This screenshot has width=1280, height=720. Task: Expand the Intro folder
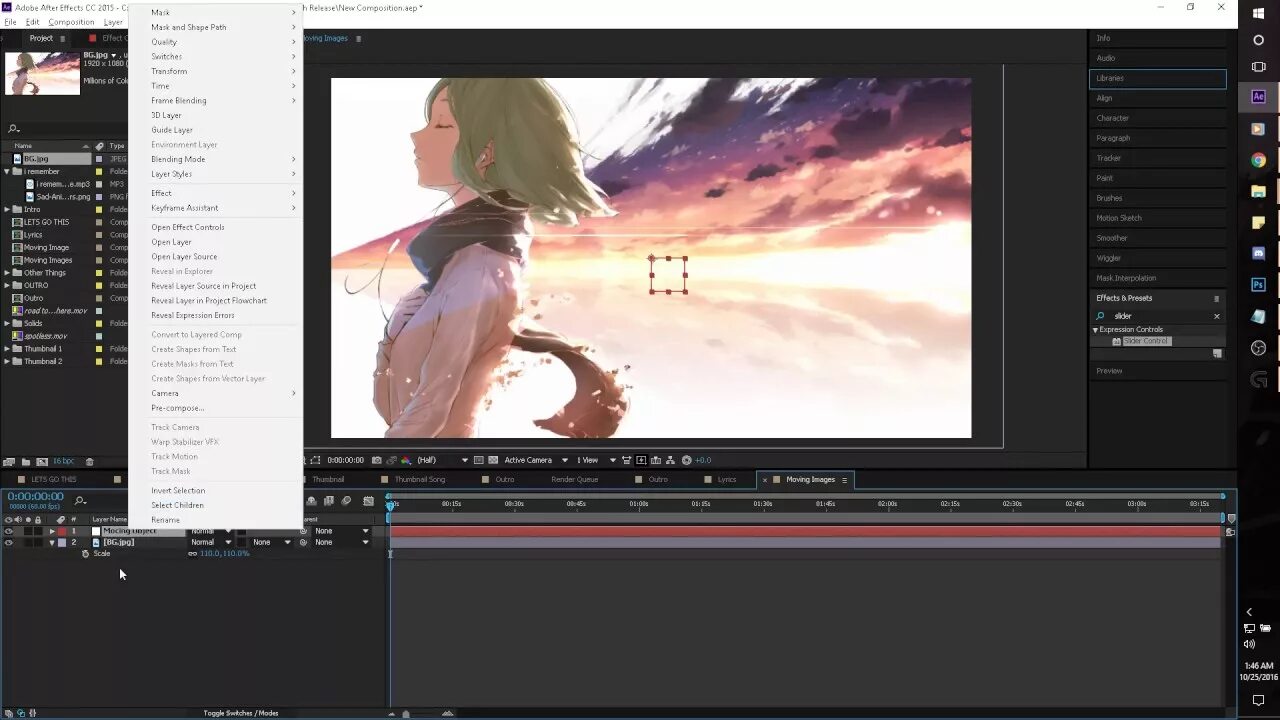tap(7, 210)
